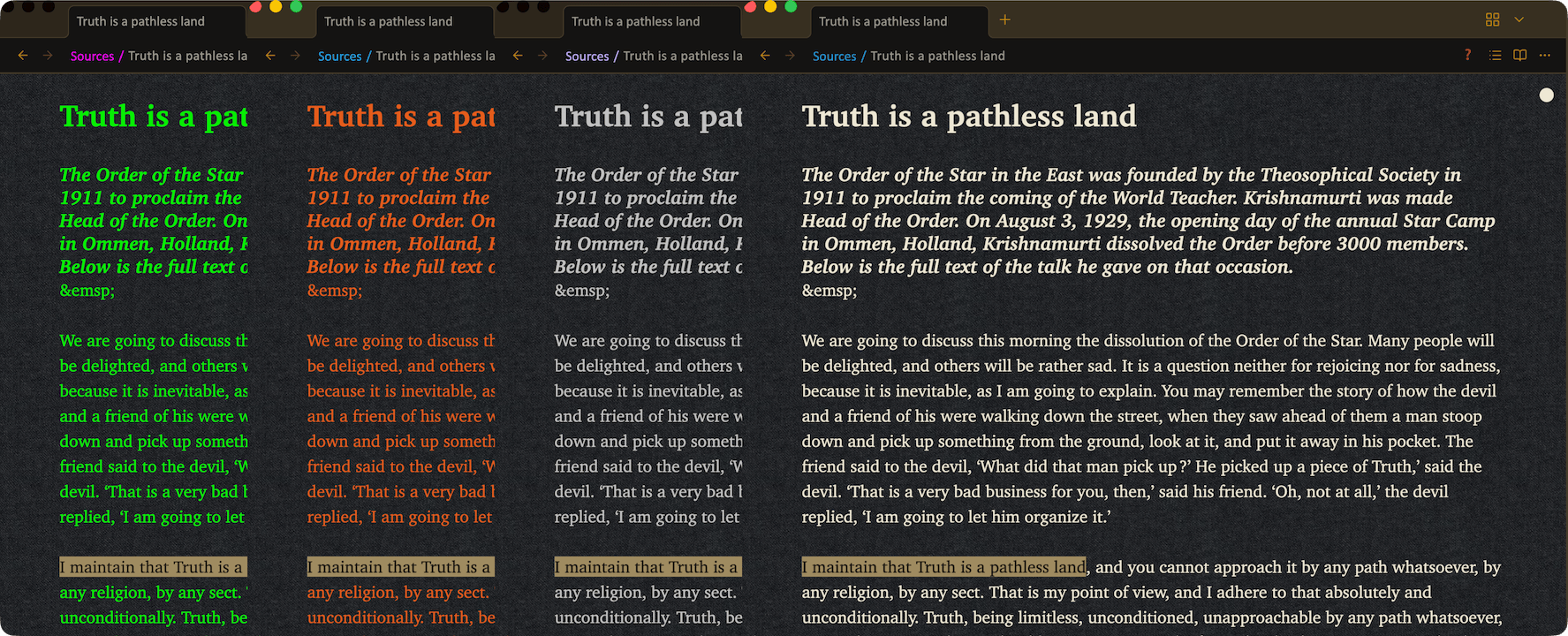Open the outline list icon
Image resolution: width=1568 pixels, height=636 pixels.
[1495, 55]
